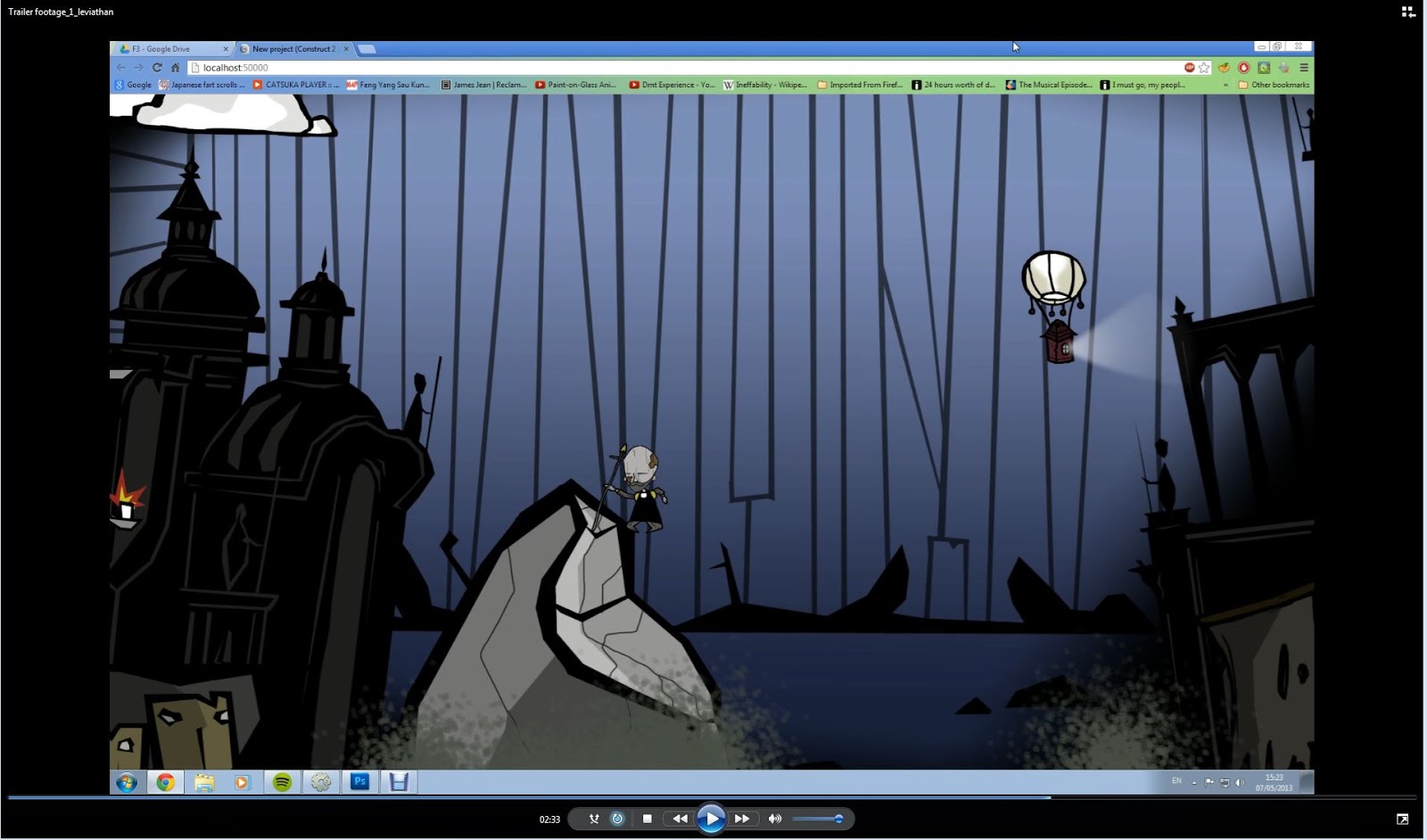Open the floppy disk taskbar application

[399, 782]
